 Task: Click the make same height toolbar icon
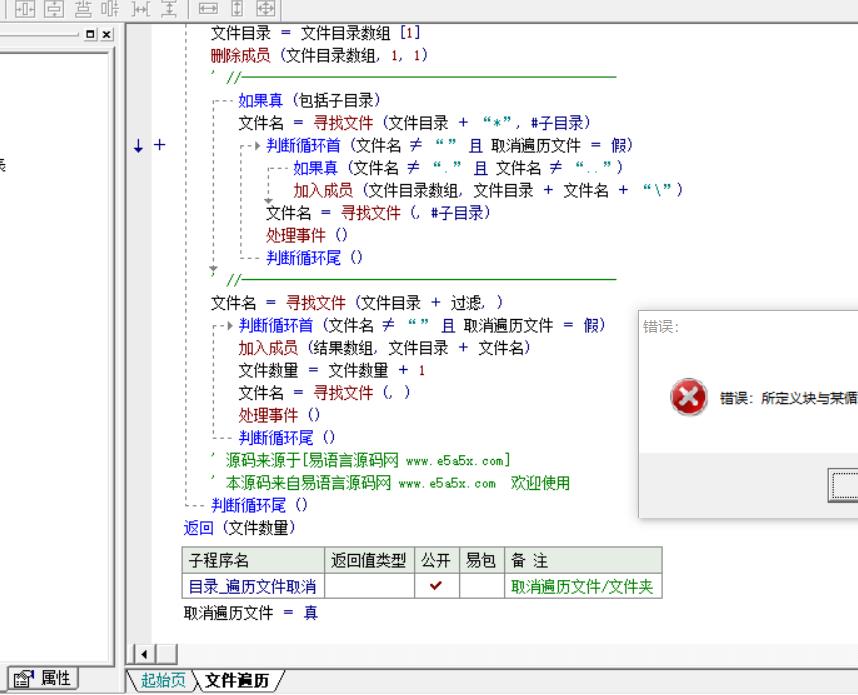pyautogui.click(x=237, y=8)
